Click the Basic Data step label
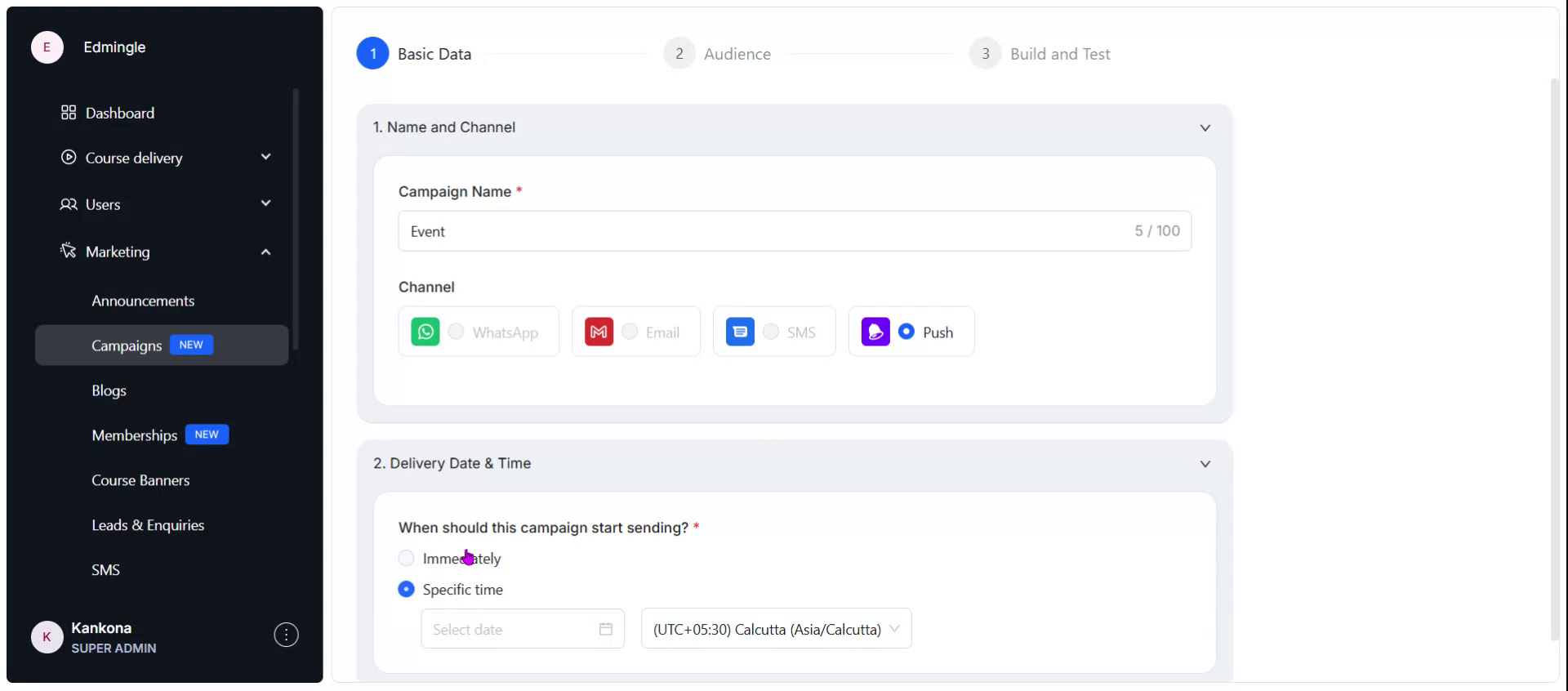 [434, 54]
